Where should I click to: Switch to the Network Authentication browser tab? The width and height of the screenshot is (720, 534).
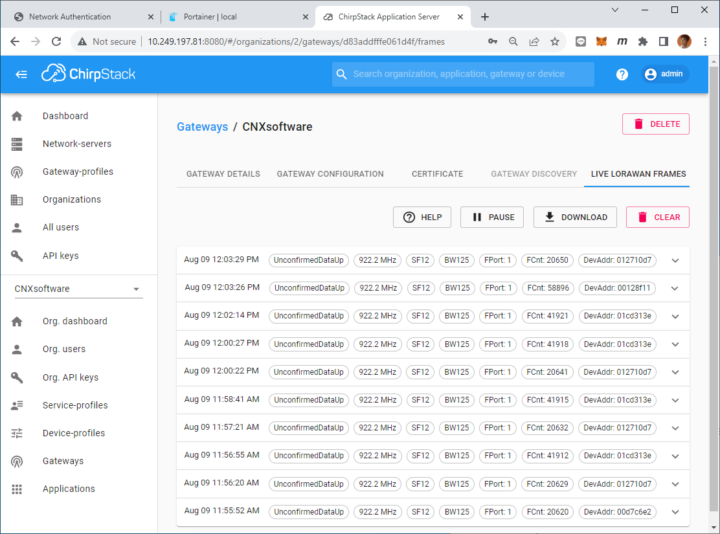(84, 17)
